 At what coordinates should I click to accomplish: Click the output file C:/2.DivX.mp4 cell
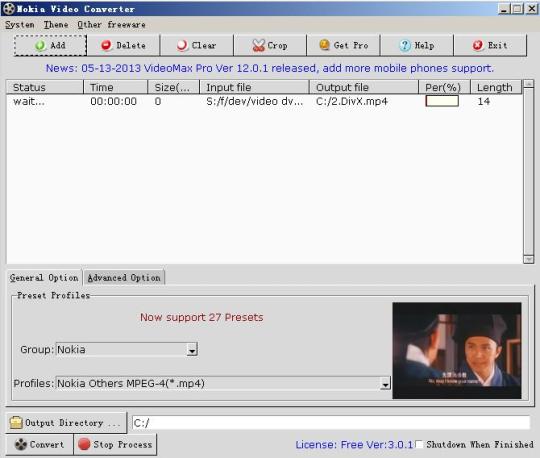click(352, 101)
